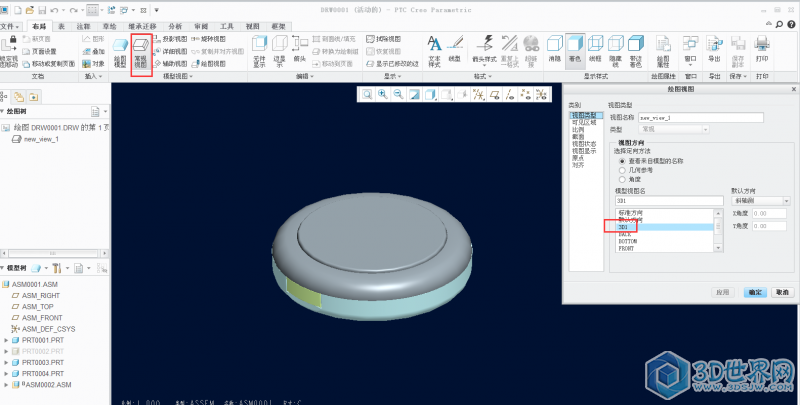Click the save icon in quick access toolbar
The image size is (800, 405).
click(42, 10)
